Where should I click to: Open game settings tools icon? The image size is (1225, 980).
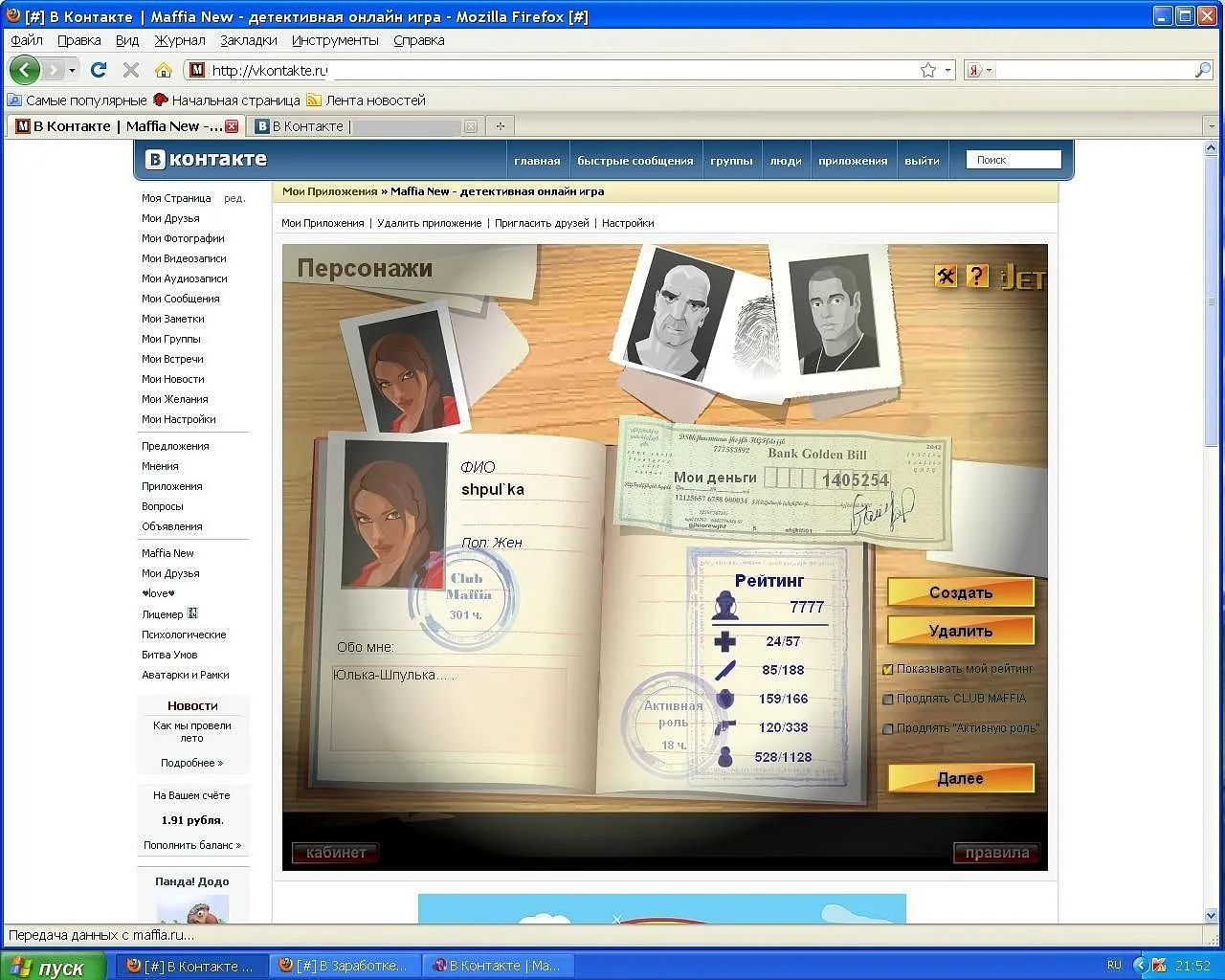tap(946, 277)
